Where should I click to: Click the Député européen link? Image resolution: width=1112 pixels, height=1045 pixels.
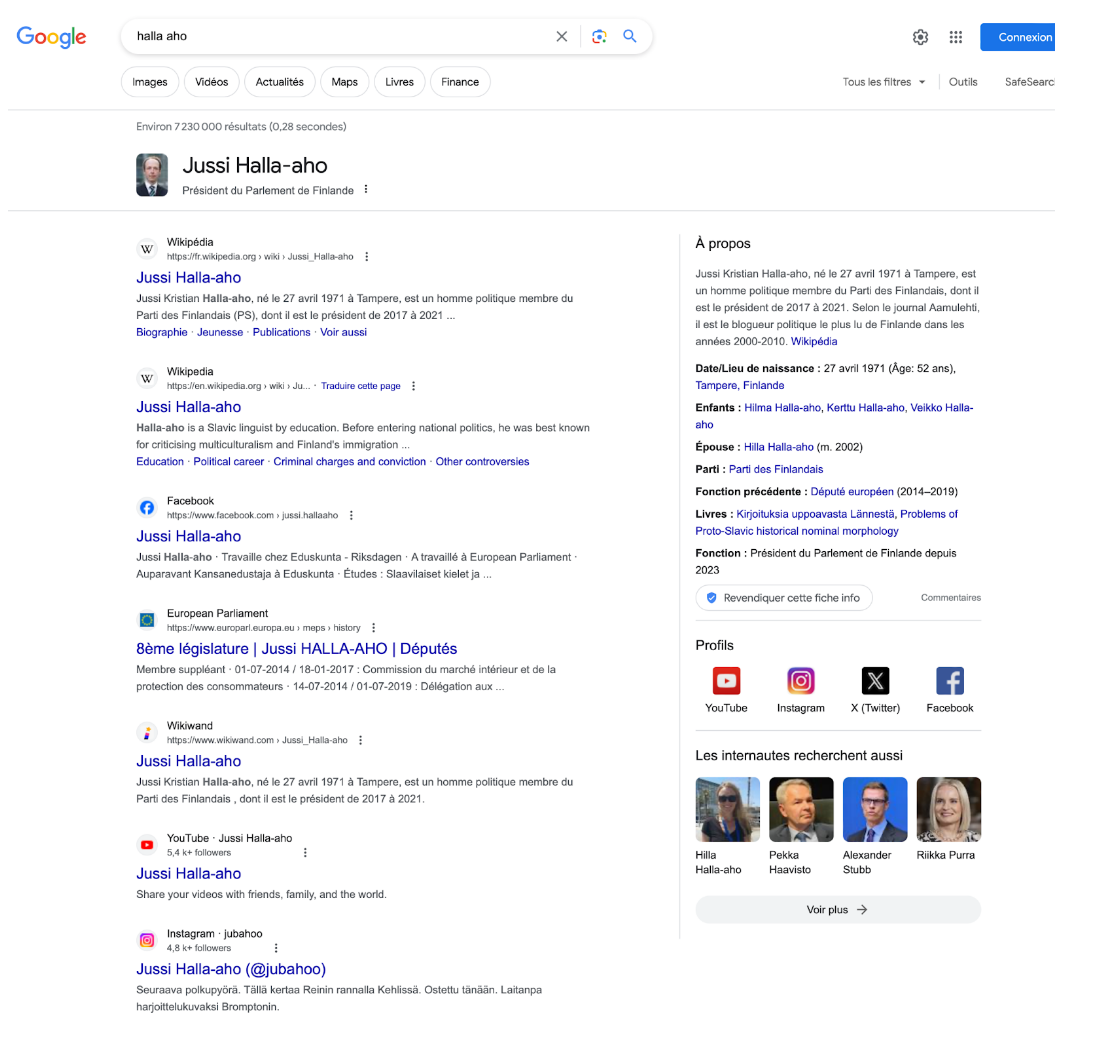point(852,492)
